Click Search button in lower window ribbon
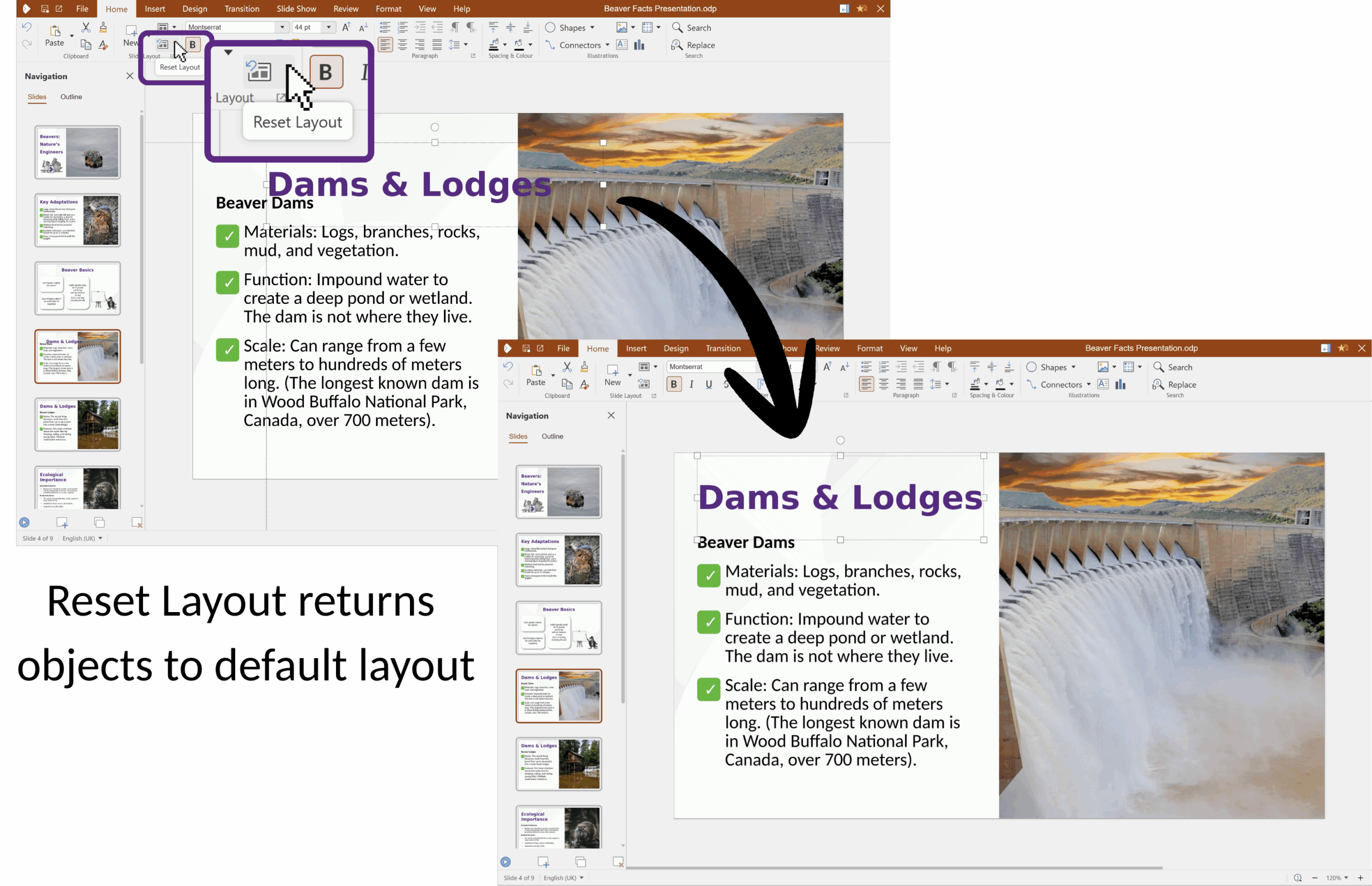Image resolution: width=1372 pixels, height=886 pixels. click(x=1173, y=367)
